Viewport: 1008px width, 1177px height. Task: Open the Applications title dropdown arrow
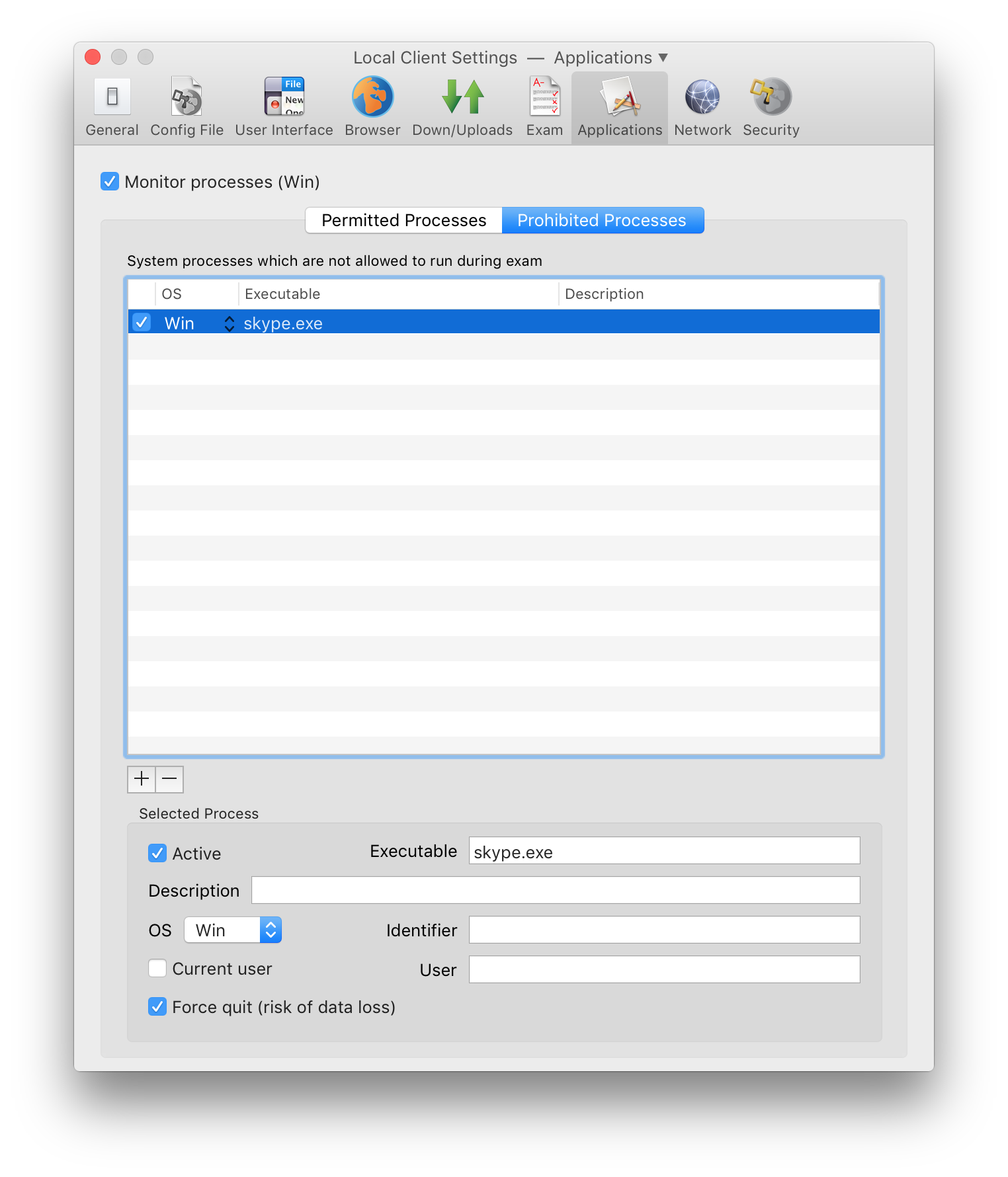coord(663,58)
